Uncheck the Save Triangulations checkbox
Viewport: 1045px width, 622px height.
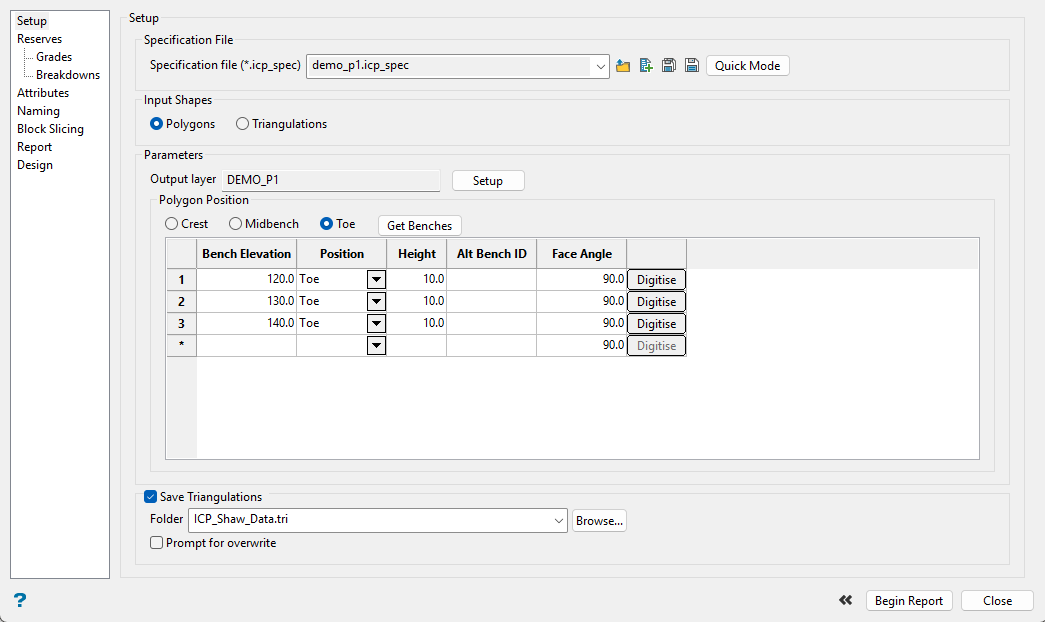[151, 497]
